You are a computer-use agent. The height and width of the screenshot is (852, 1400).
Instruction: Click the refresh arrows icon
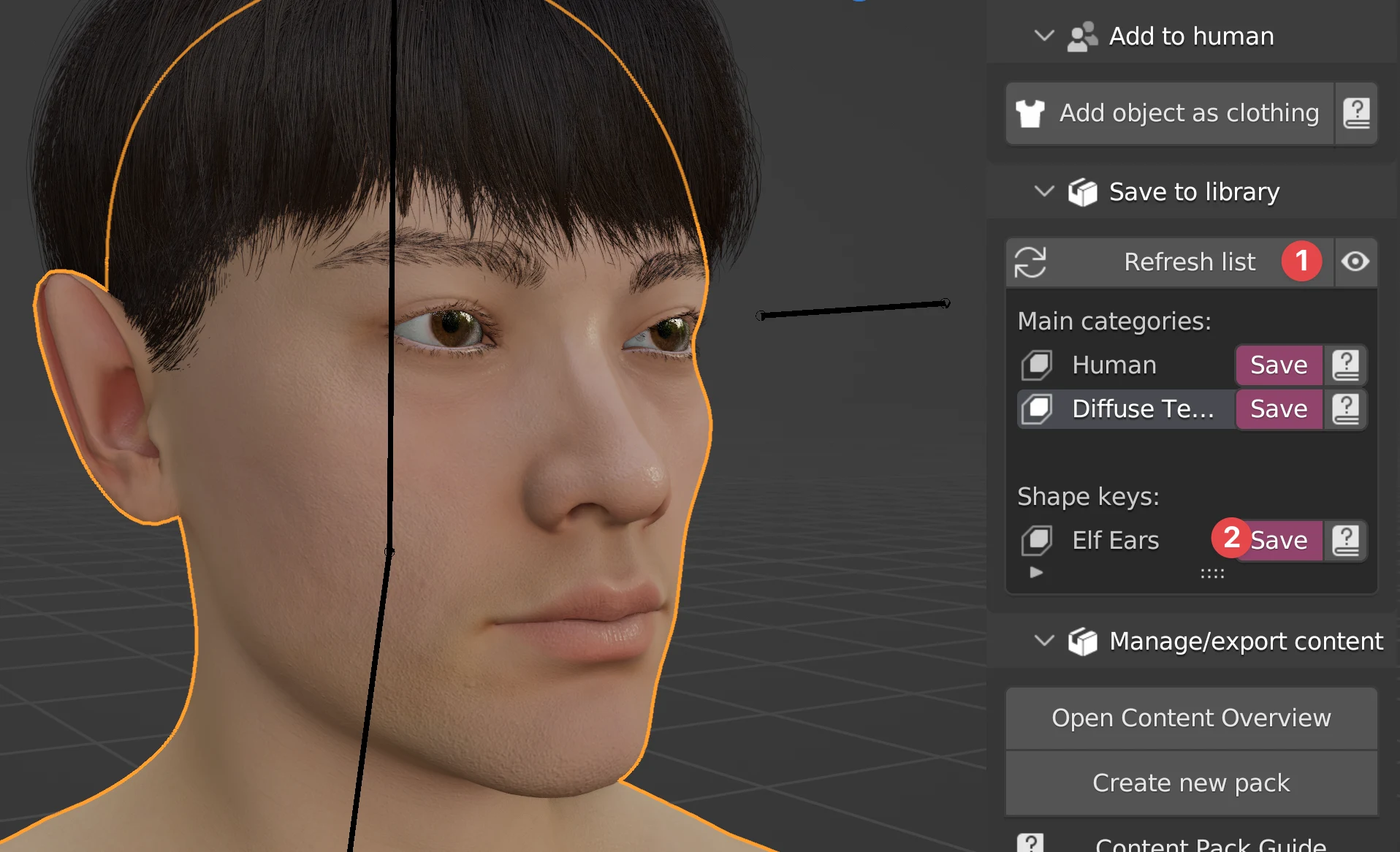[x=1030, y=262]
